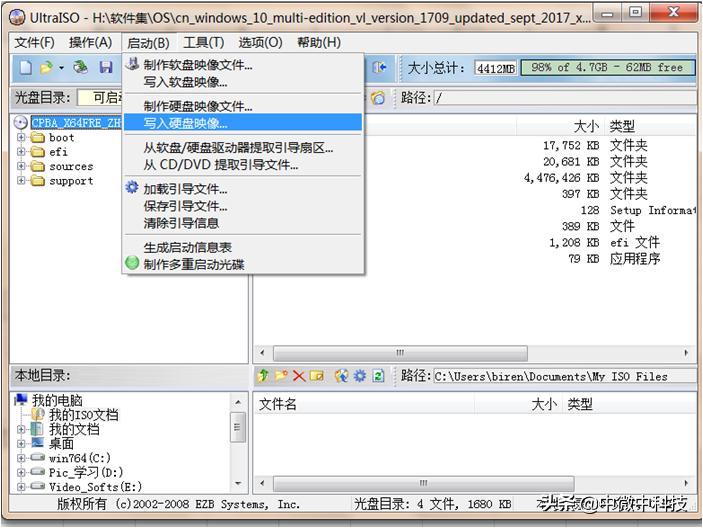The image size is (703, 528).
Task: Open the 操作(A) menu
Action: [91, 43]
